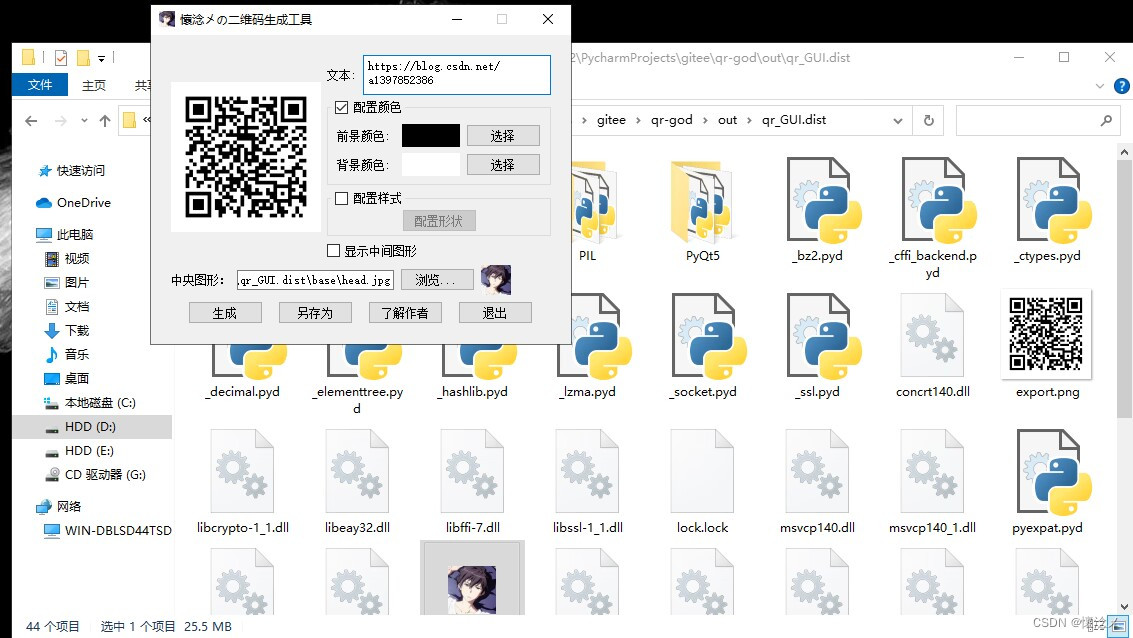Expand the address bar history dropdown
Viewport: 1133px width, 638px height.
tap(897, 121)
